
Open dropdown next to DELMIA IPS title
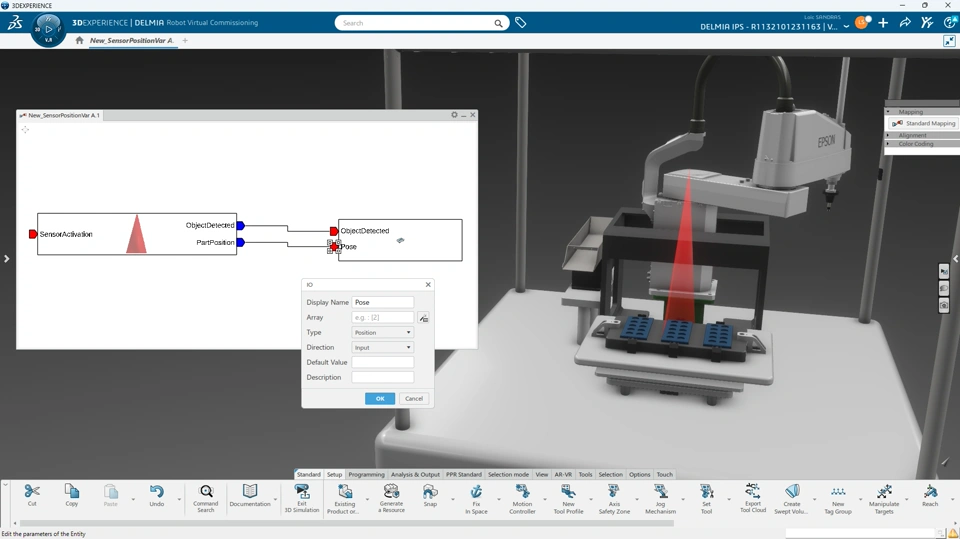point(846,26)
